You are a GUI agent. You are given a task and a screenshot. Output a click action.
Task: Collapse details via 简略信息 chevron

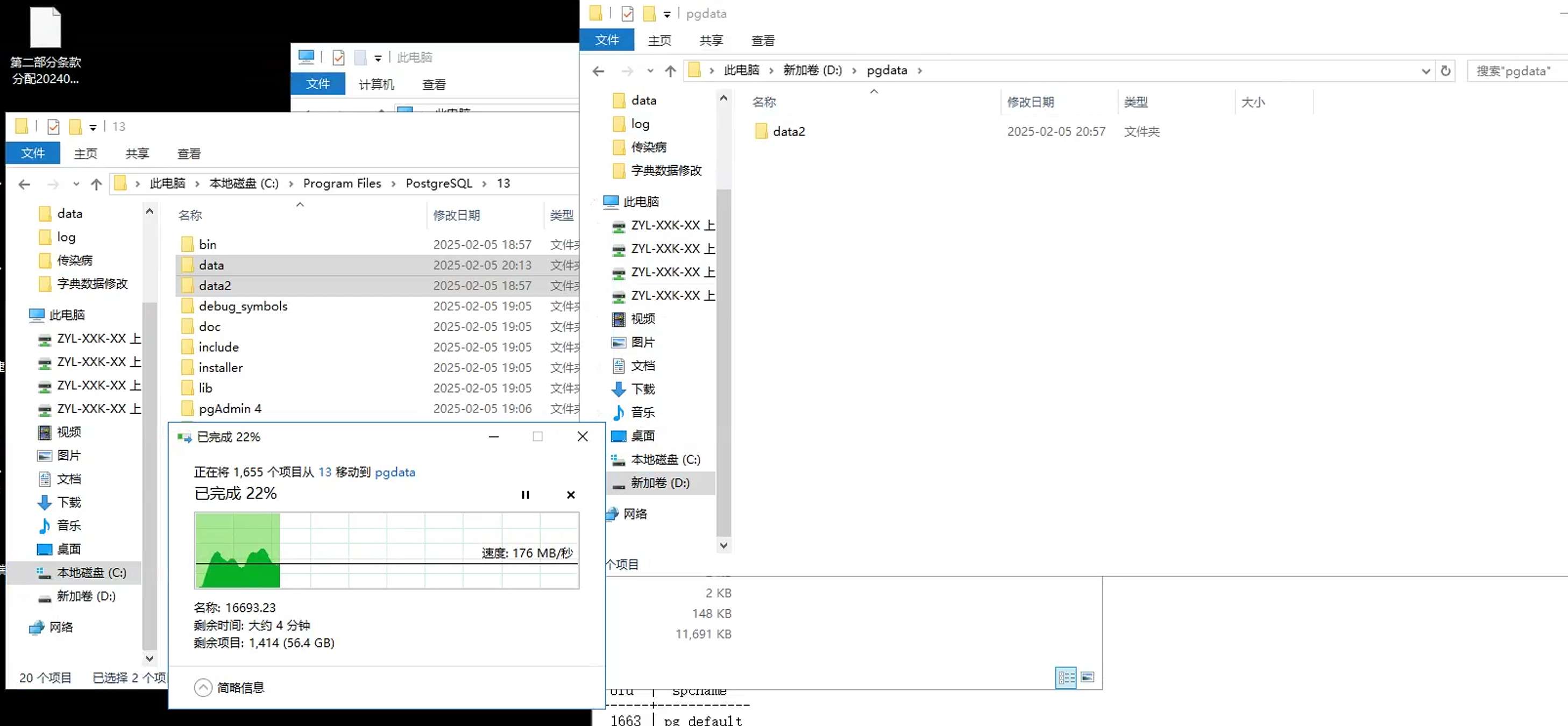click(203, 688)
